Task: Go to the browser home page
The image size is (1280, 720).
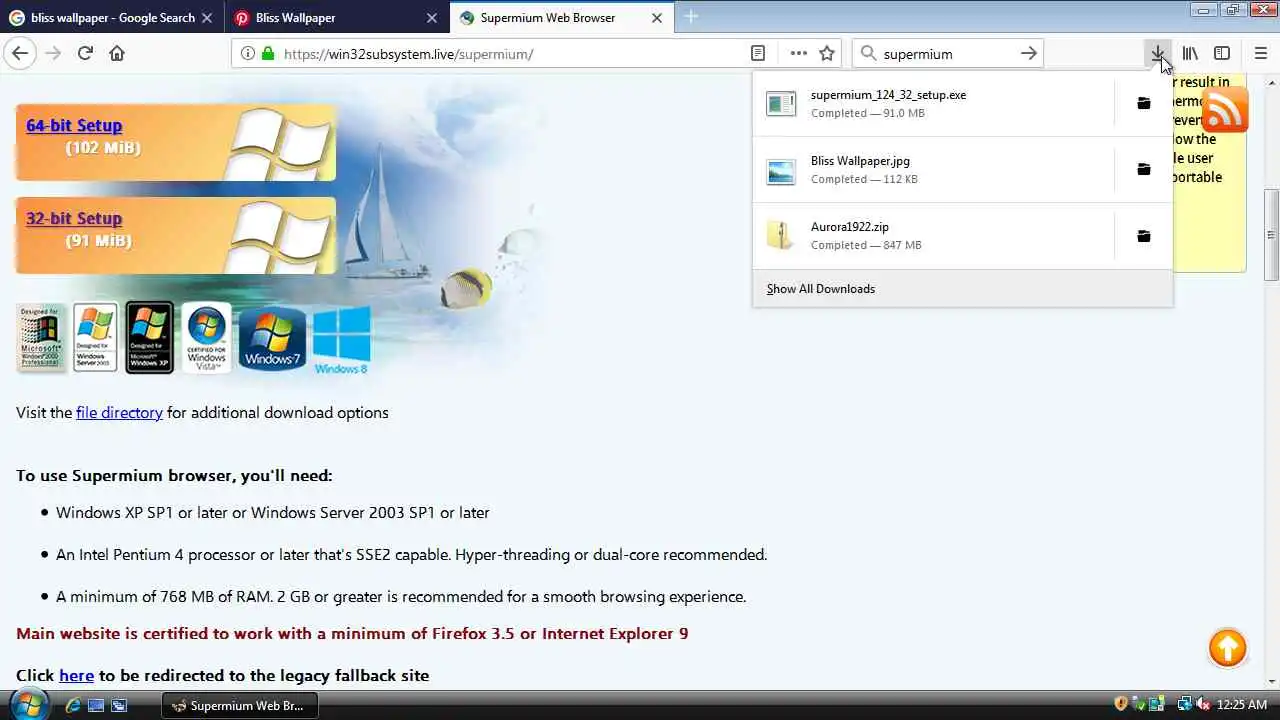Action: tap(117, 53)
